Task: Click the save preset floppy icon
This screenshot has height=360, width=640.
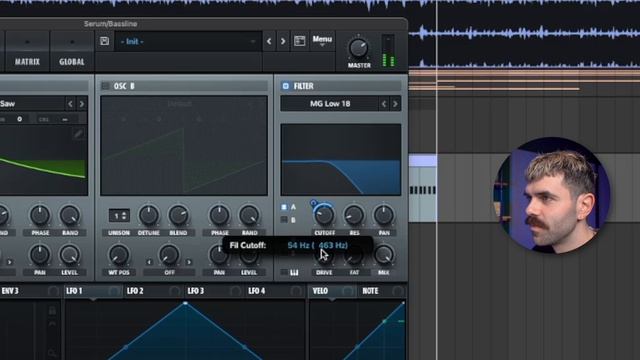Action: pyautogui.click(x=104, y=41)
